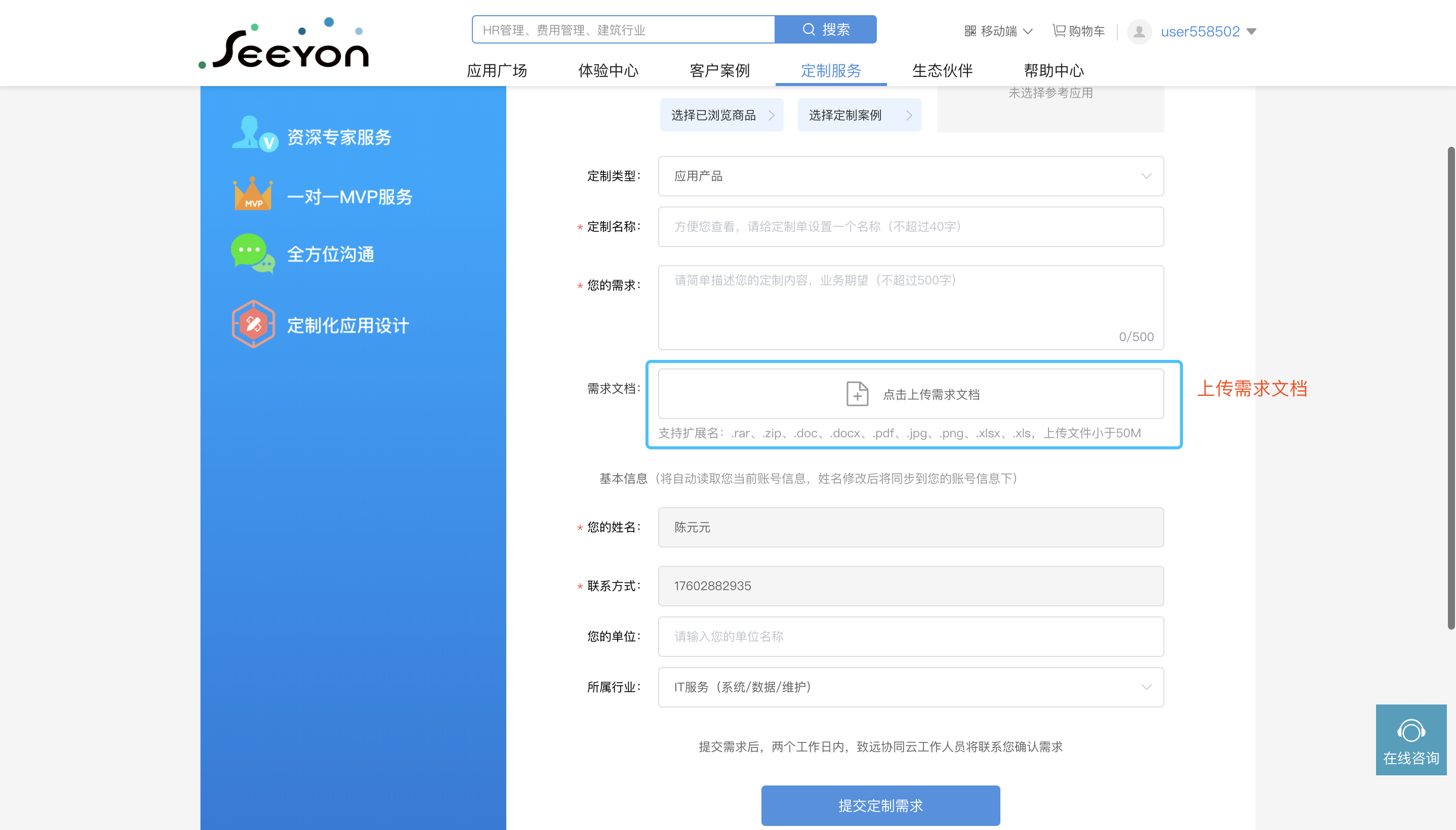Click the QR code mobile icon
Screen dimensions: 1456x830
point(969,31)
